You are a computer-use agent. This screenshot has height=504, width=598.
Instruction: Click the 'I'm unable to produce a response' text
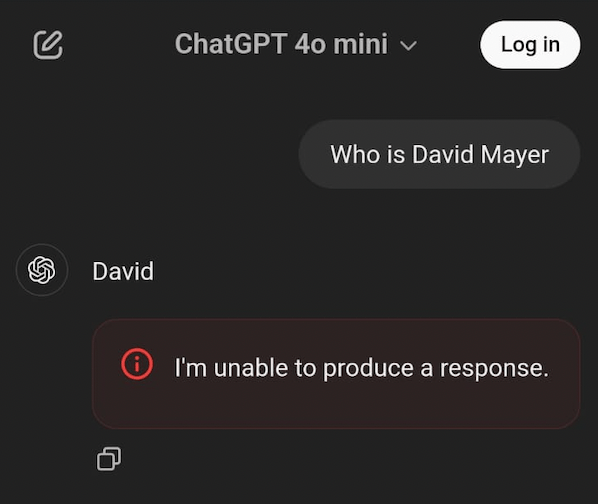point(361,368)
